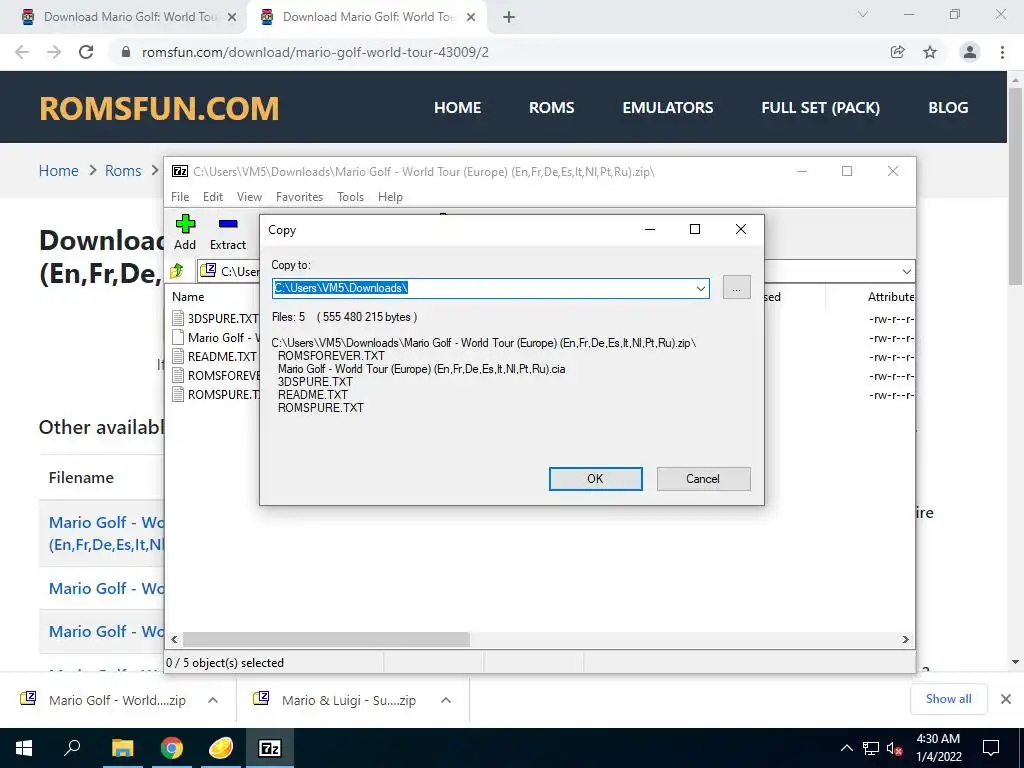
Task: Show hidden system tray icons
Action: 846,748
